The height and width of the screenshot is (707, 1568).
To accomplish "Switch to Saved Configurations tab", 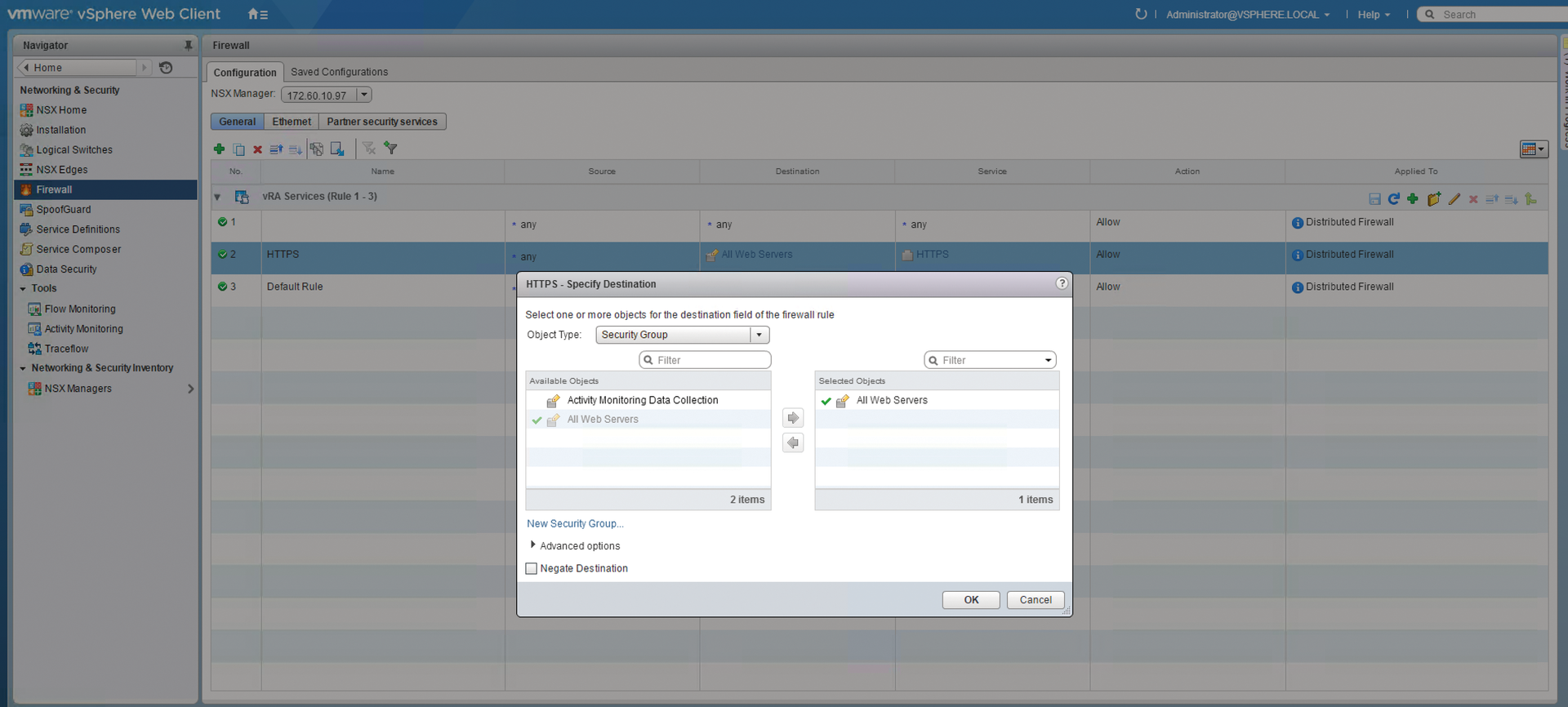I will 339,72.
